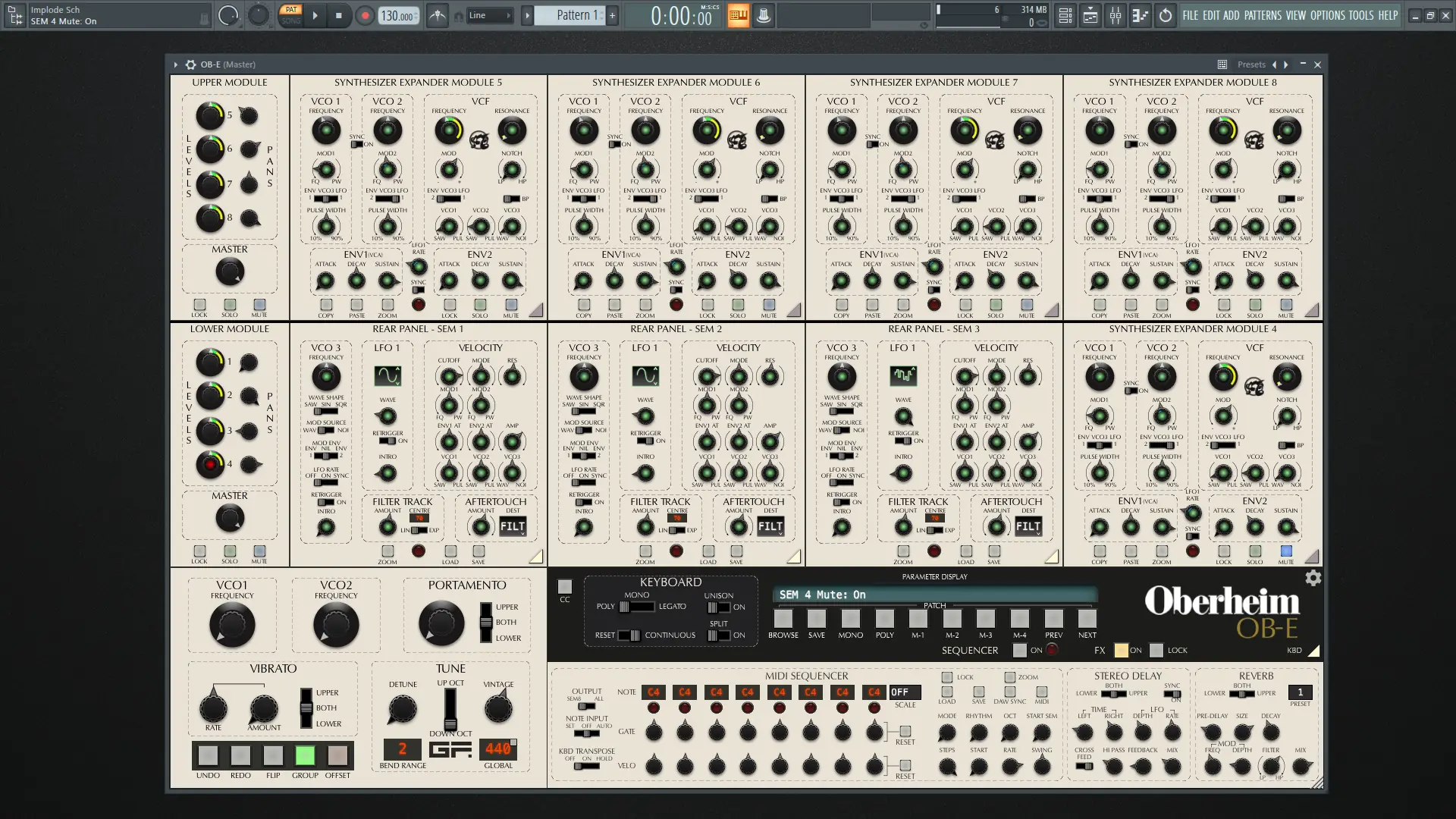Toggle the FX ON button

coord(1121,650)
